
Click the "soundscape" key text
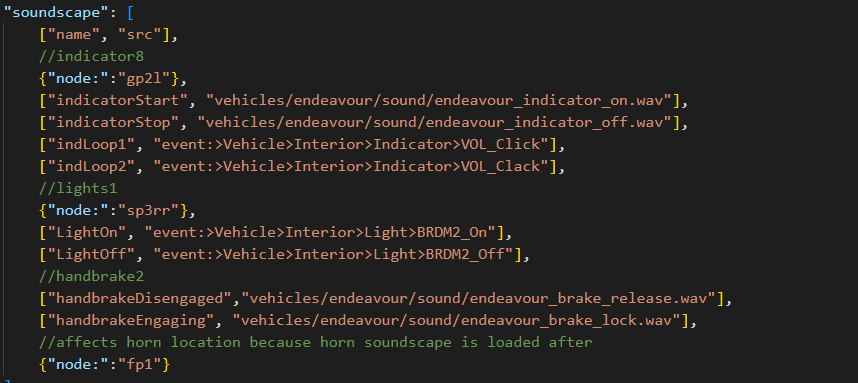(52, 13)
